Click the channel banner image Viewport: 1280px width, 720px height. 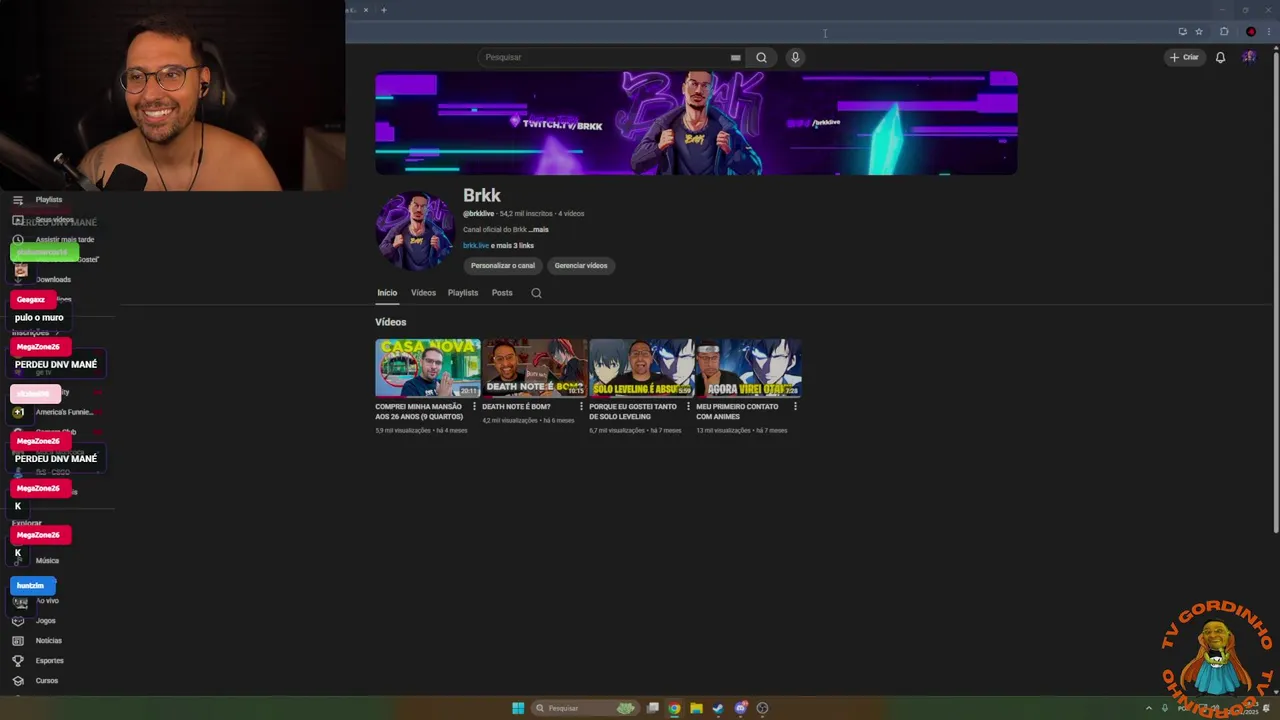pos(696,123)
